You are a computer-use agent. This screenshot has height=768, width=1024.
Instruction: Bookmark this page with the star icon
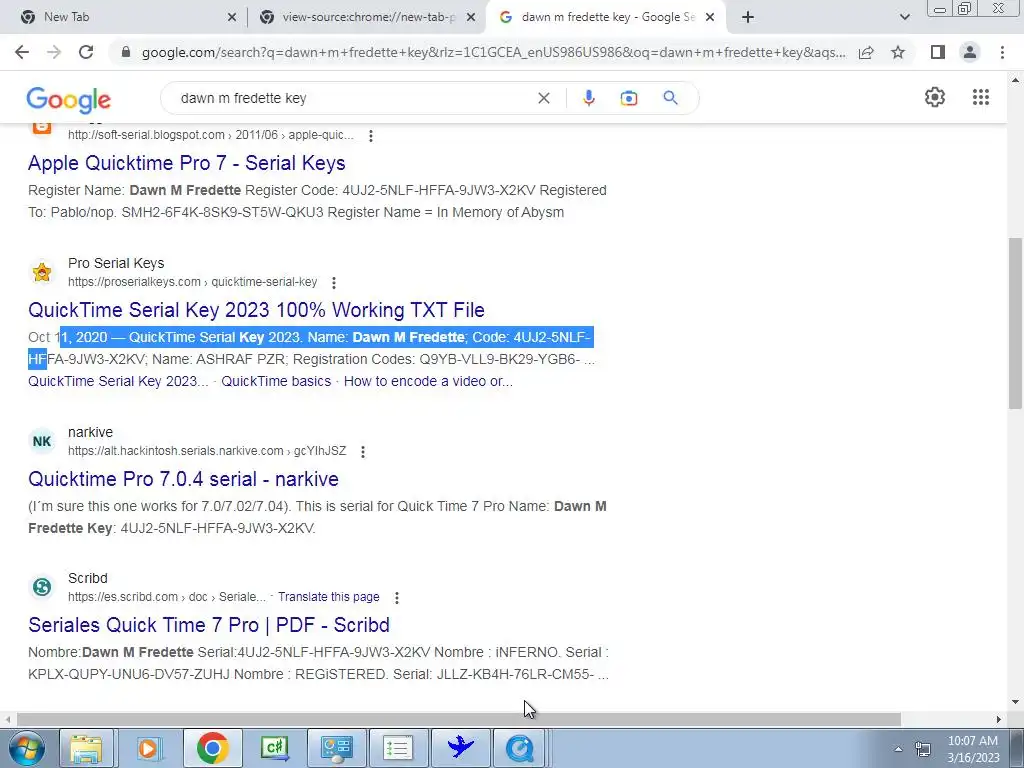[898, 52]
